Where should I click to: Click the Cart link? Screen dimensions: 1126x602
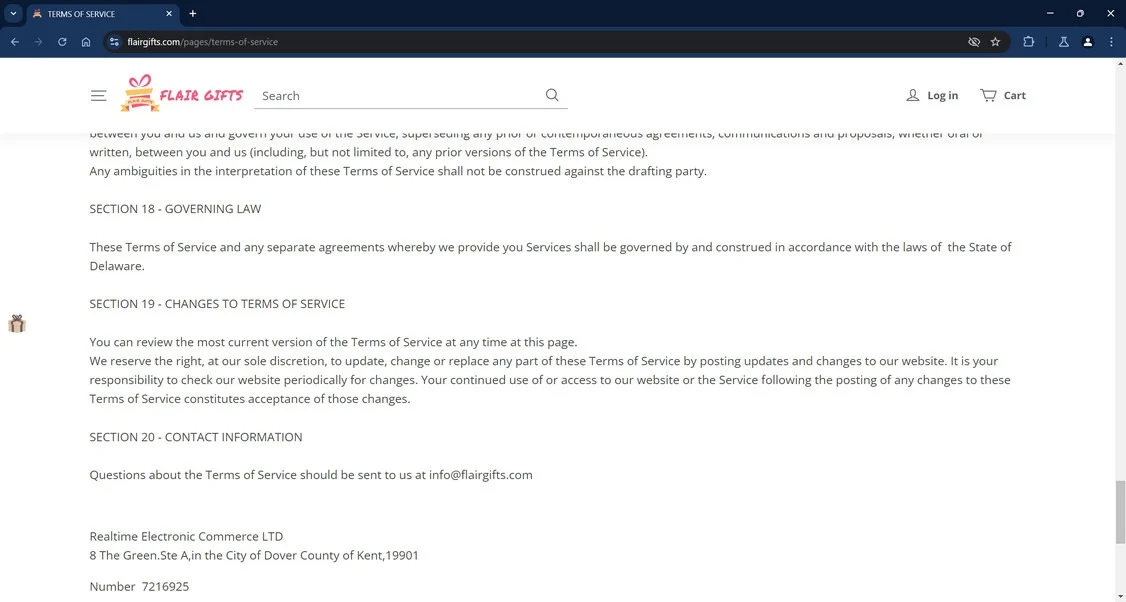tap(1014, 95)
